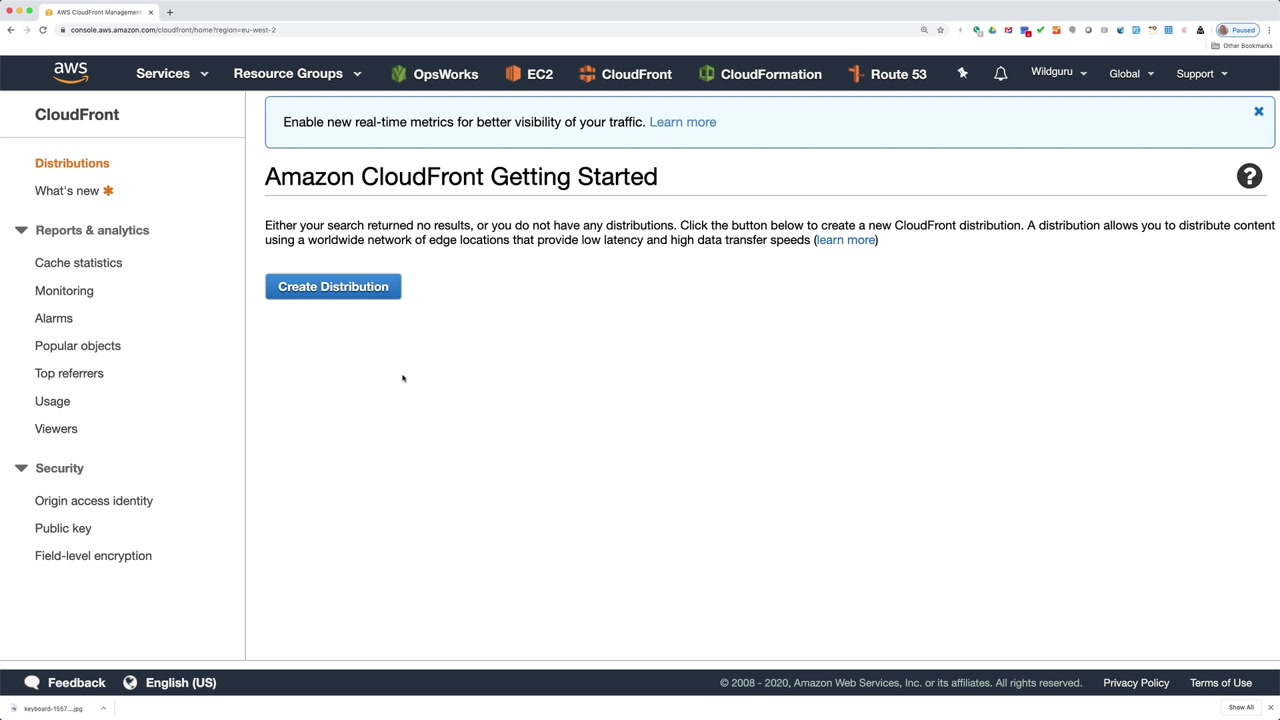Collapse the Security section
The image size is (1280, 720).
(x=21, y=468)
